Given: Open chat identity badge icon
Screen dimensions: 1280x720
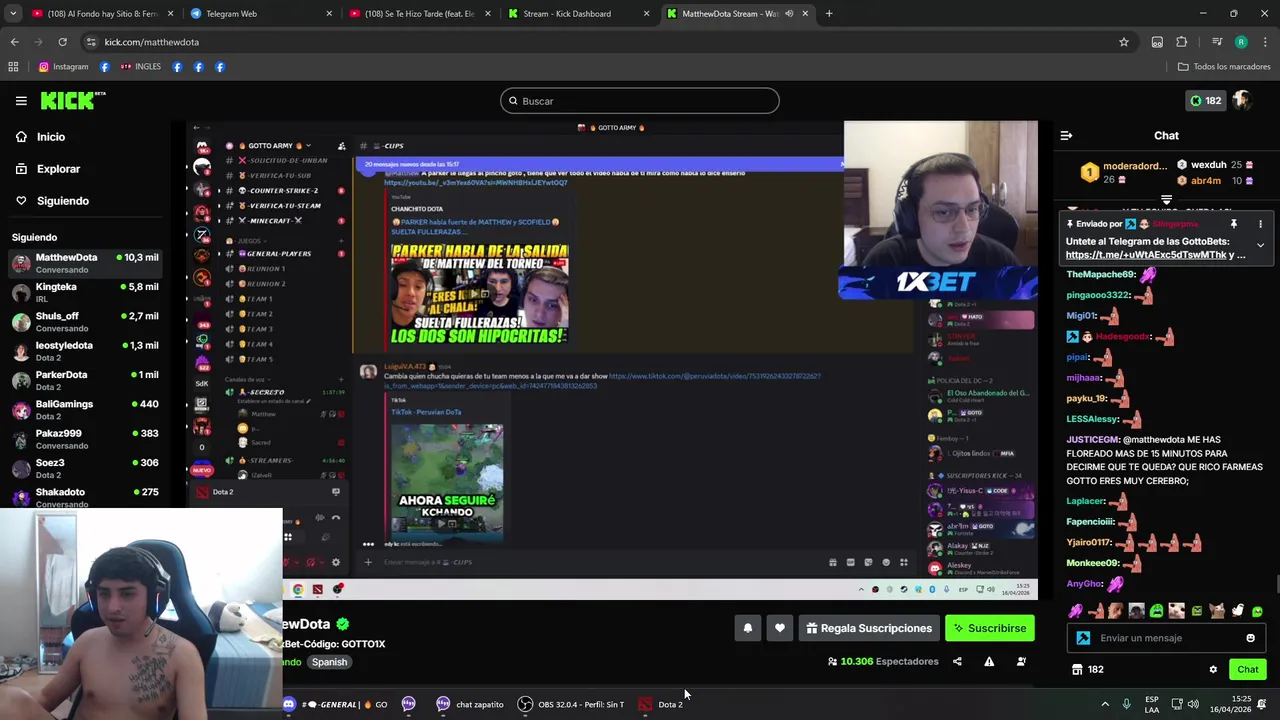Looking at the screenshot, I should click(1083, 638).
